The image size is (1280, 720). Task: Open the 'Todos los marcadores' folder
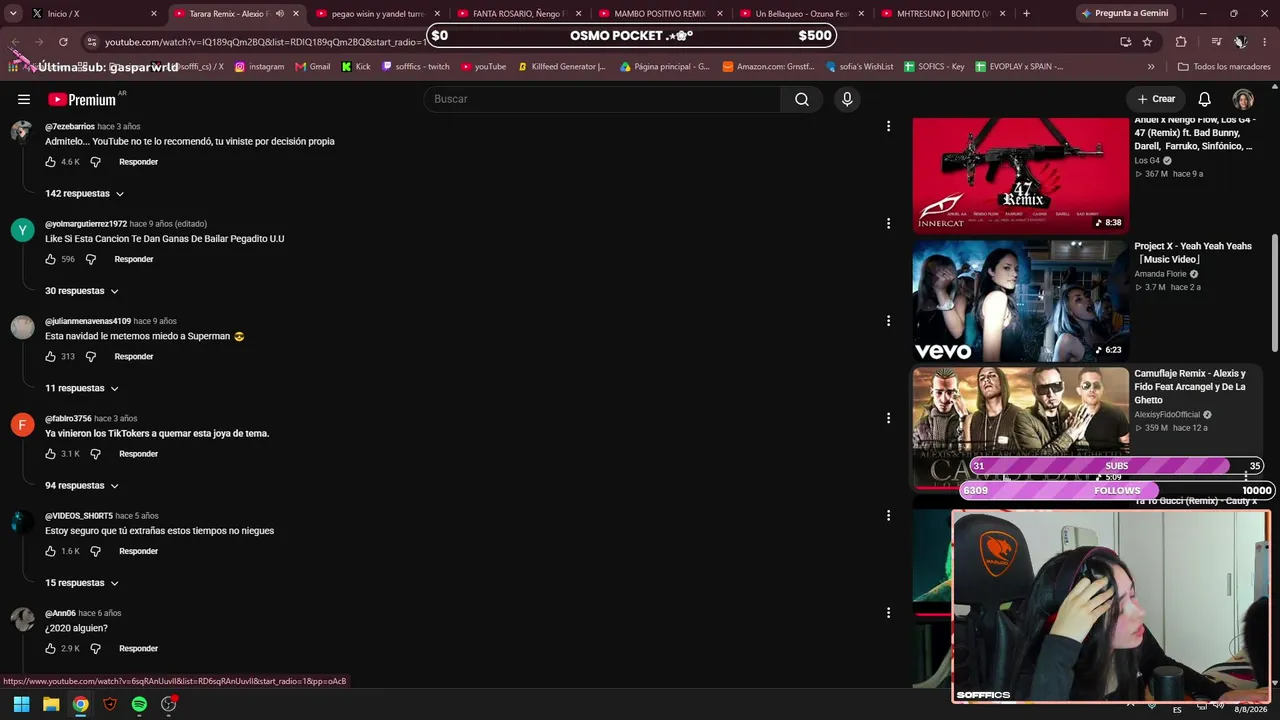1224,67
